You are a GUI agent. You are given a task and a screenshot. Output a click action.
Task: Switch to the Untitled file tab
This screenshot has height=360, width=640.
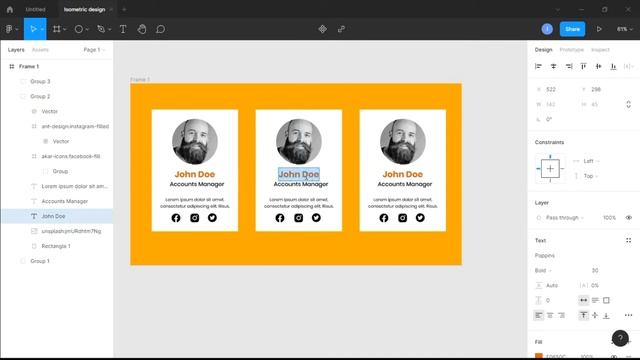coord(36,9)
